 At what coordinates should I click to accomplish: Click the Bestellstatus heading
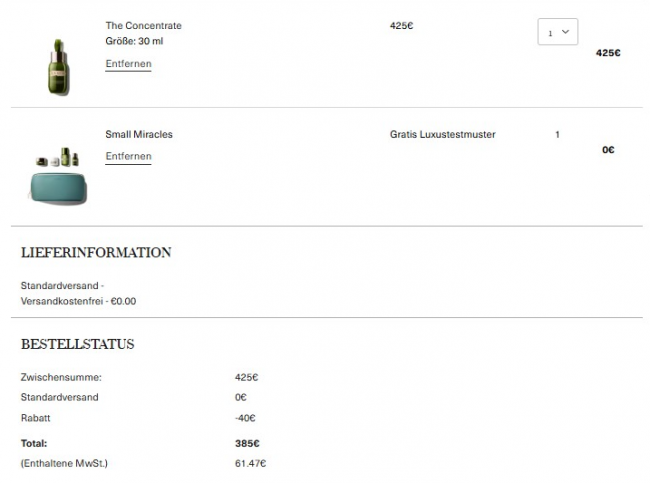tap(78, 345)
